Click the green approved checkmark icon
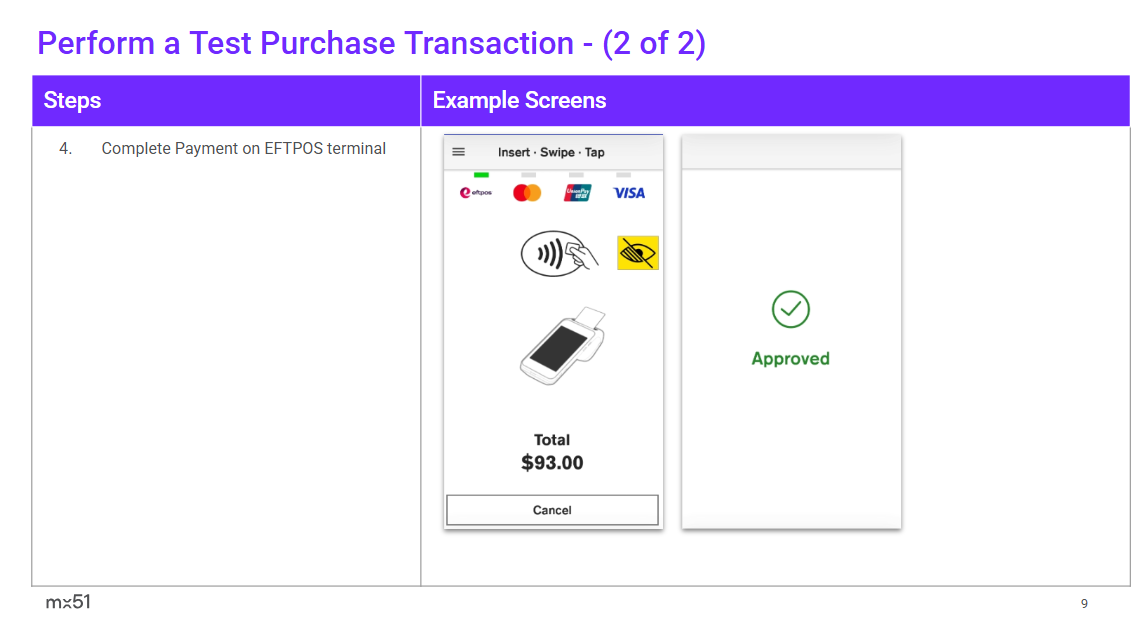 [x=791, y=310]
